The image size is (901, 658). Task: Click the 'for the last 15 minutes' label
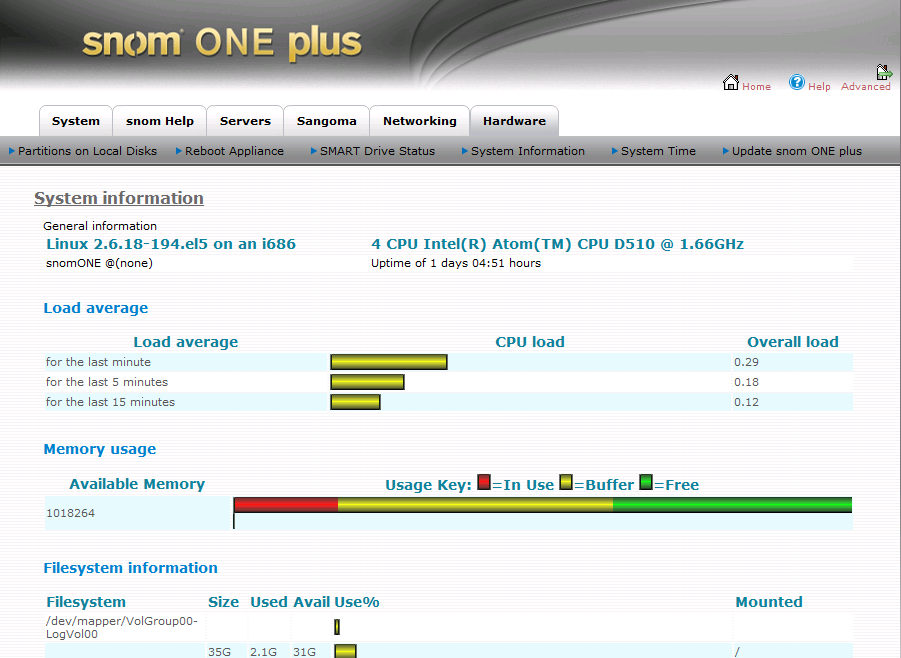tap(110, 402)
